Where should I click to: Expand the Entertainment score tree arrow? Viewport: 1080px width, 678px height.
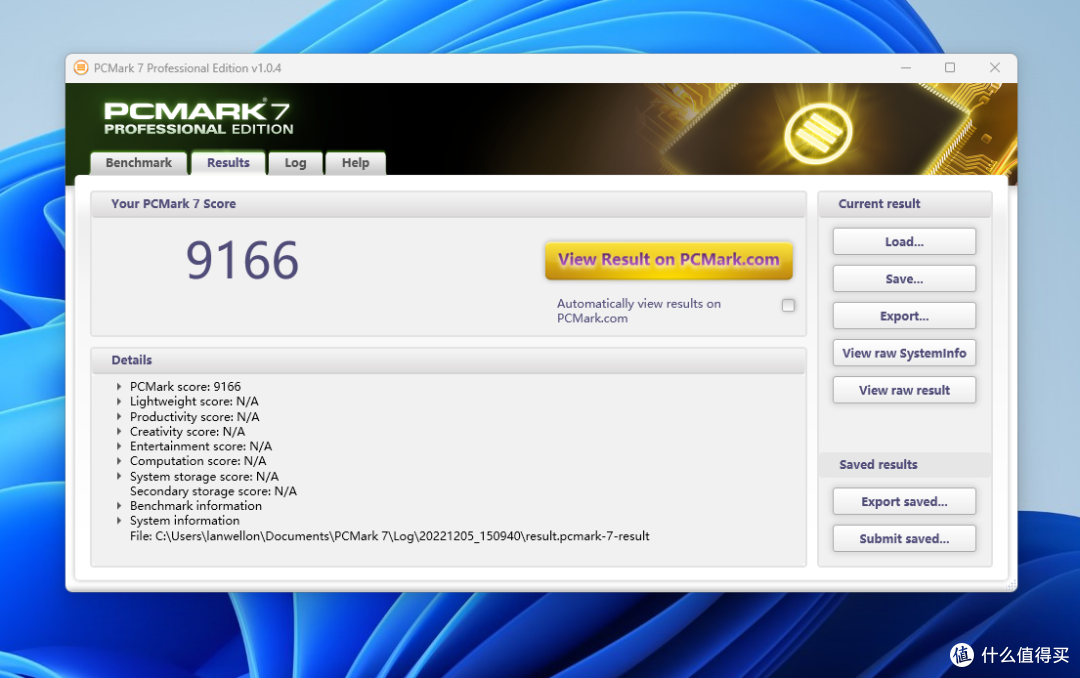[x=120, y=447]
